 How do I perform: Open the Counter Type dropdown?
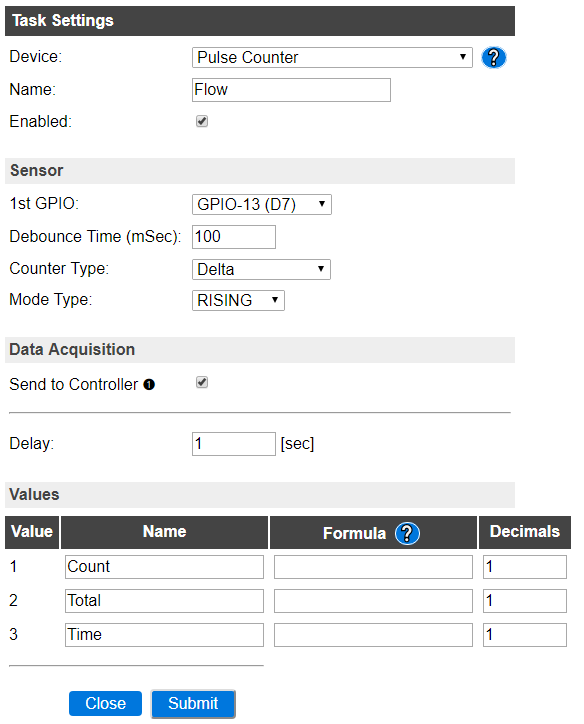(261, 269)
